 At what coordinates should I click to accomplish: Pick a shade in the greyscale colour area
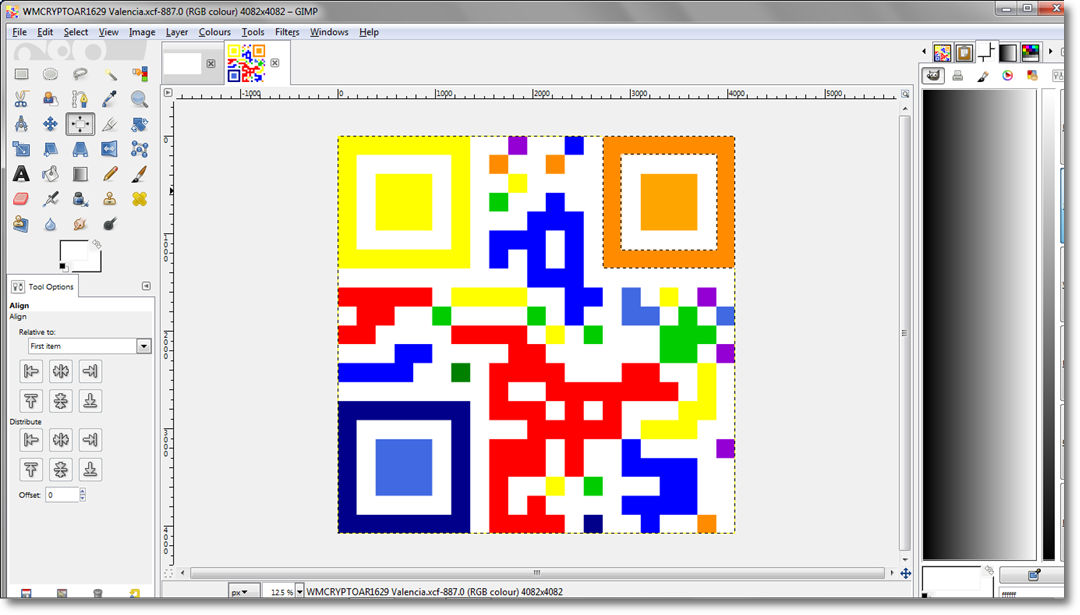click(x=979, y=324)
